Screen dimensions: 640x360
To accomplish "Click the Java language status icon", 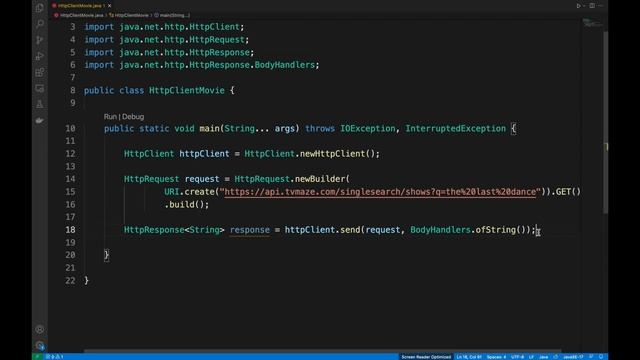I will [556, 357].
